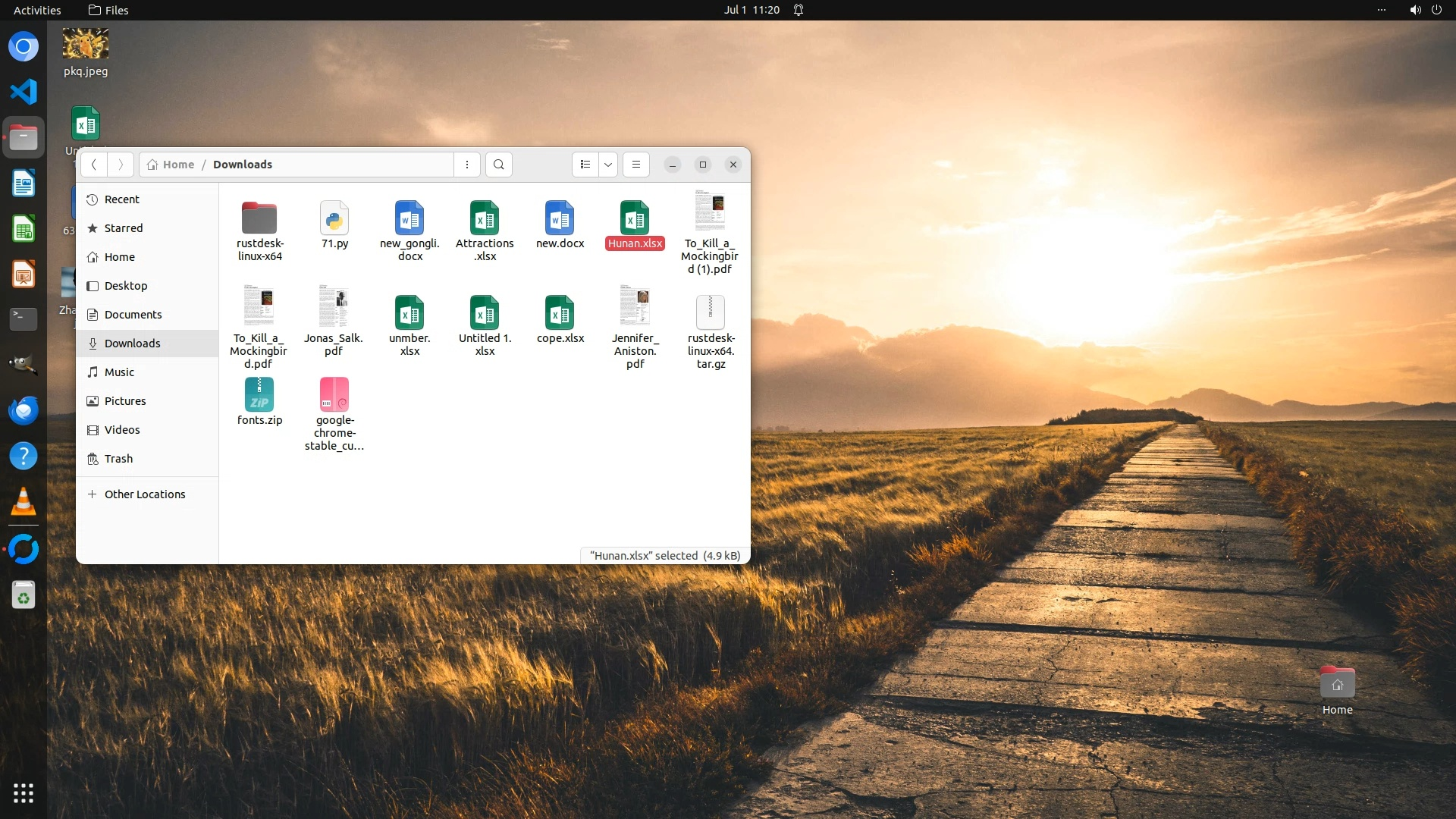Click the back navigation arrow
1456x819 pixels.
tap(94, 165)
